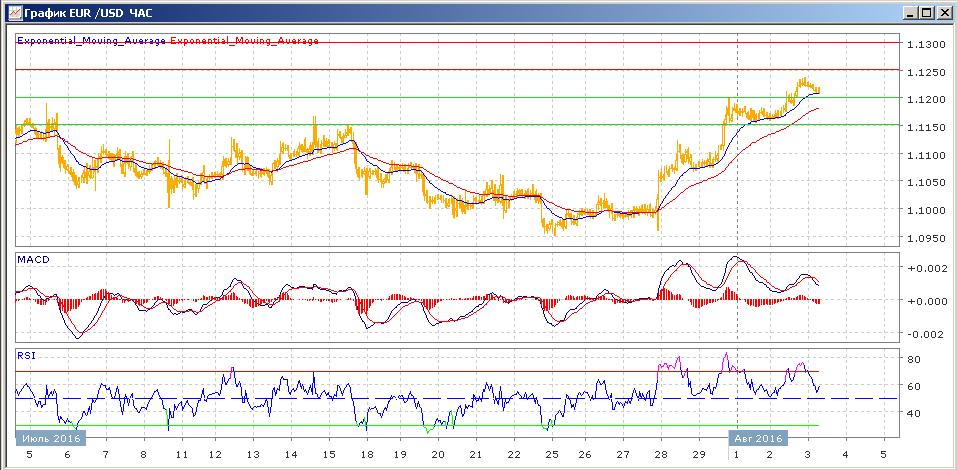
Task: Click the RSI panel label
Action: click(x=26, y=356)
